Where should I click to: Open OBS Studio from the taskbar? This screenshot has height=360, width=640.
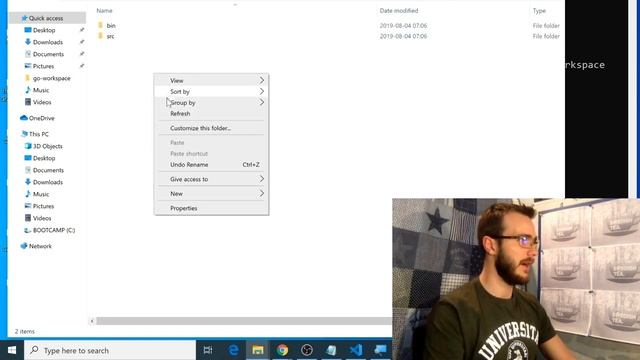coord(307,350)
